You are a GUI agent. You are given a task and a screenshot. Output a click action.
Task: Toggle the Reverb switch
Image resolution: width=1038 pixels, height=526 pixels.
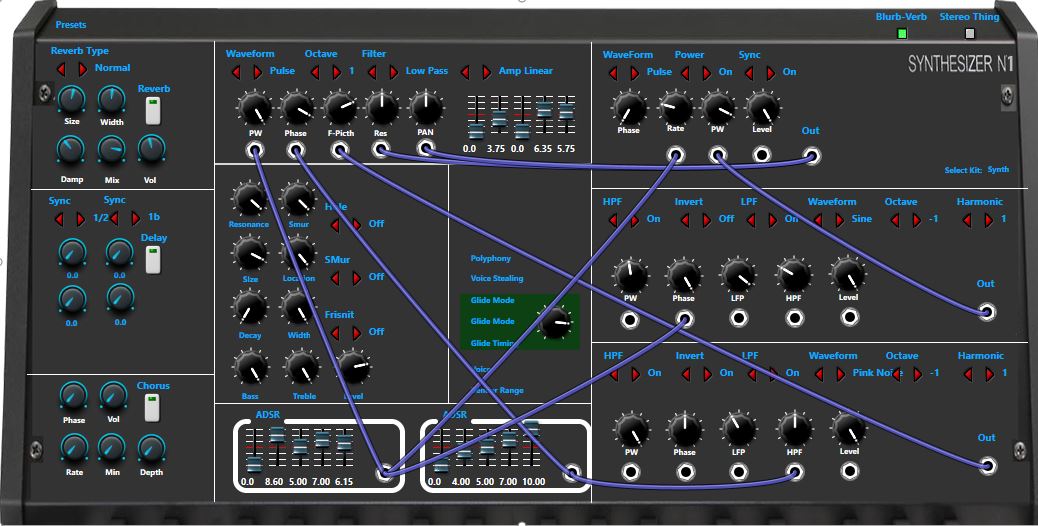pyautogui.click(x=153, y=111)
